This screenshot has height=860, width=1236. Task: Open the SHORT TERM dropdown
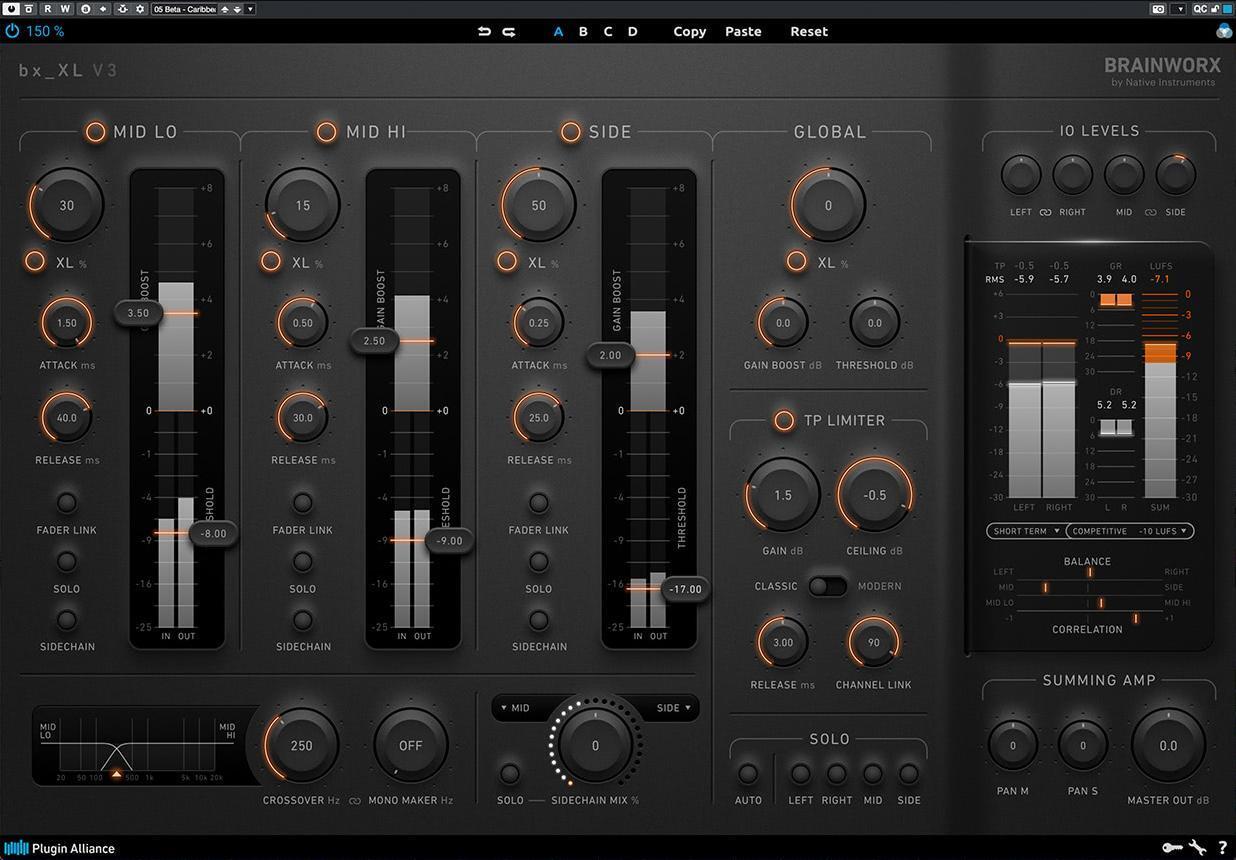(1024, 531)
